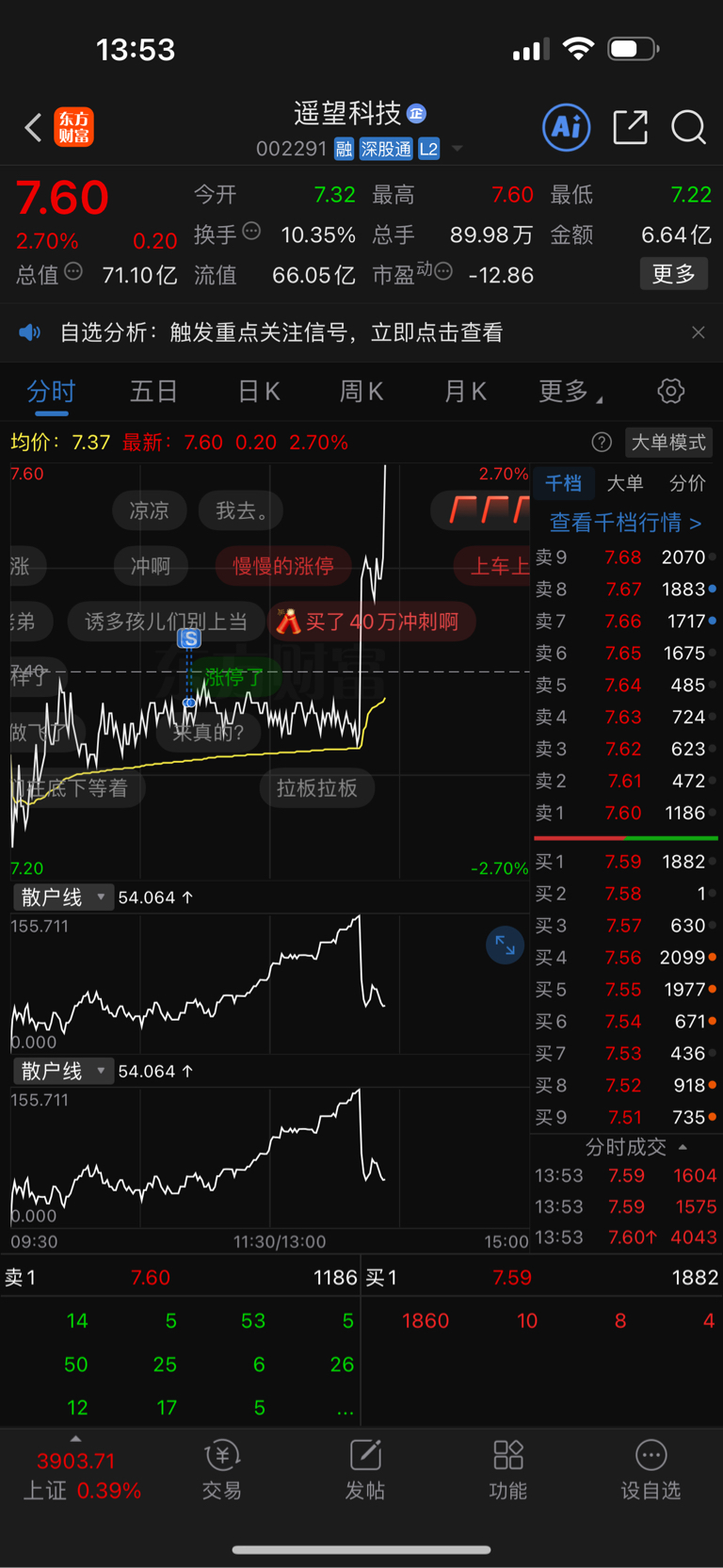Expand the 更多 chart period menu

point(570,391)
